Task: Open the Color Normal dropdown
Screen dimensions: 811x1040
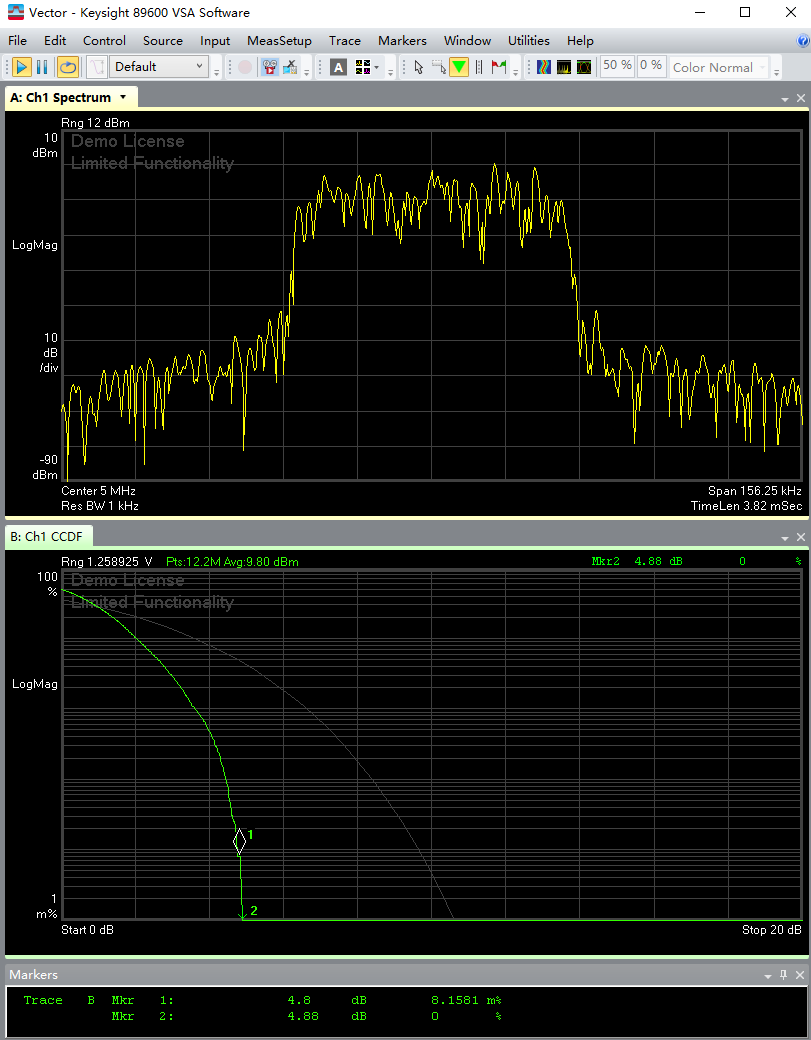Action: (719, 67)
